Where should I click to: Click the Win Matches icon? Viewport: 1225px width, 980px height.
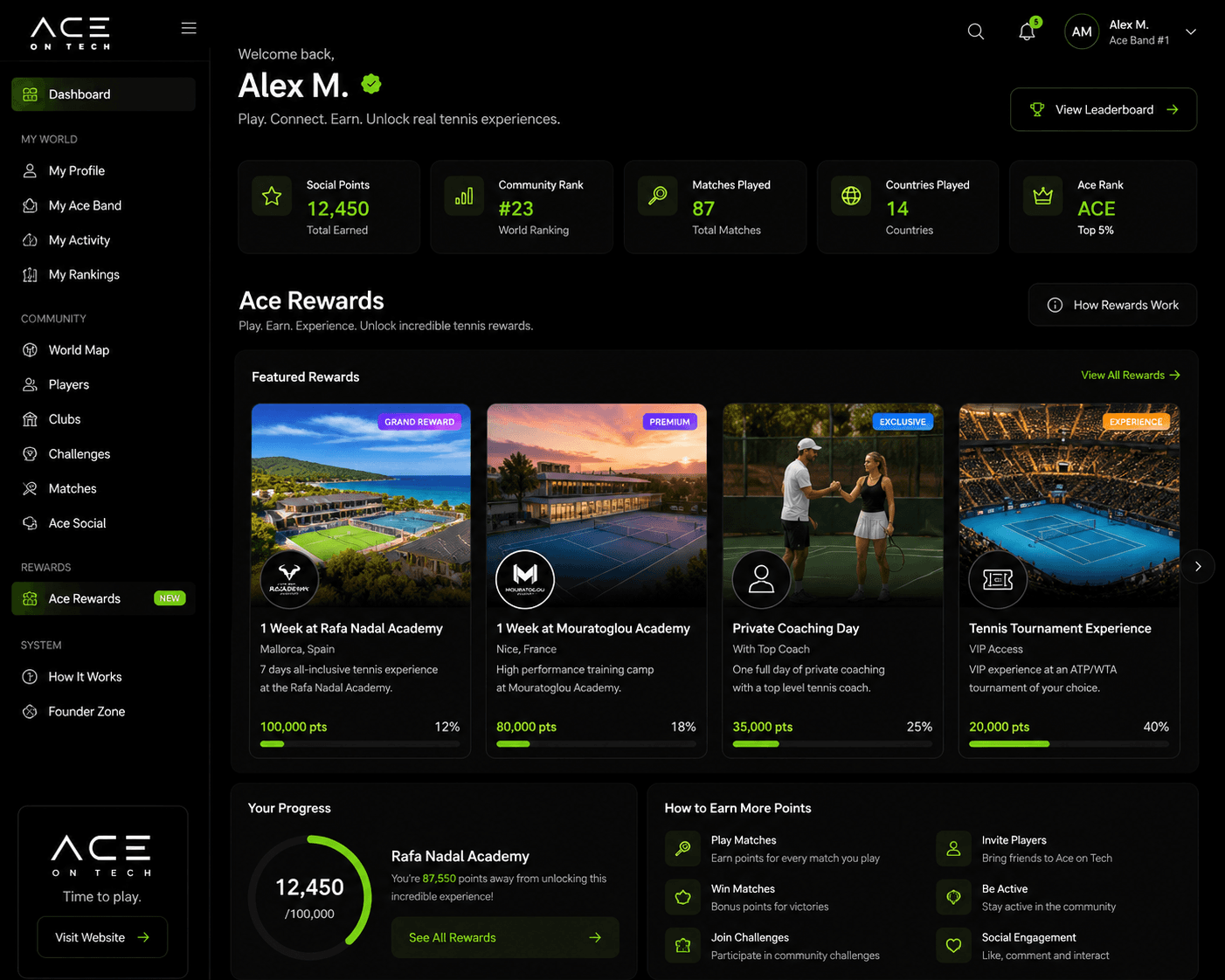[x=683, y=897]
